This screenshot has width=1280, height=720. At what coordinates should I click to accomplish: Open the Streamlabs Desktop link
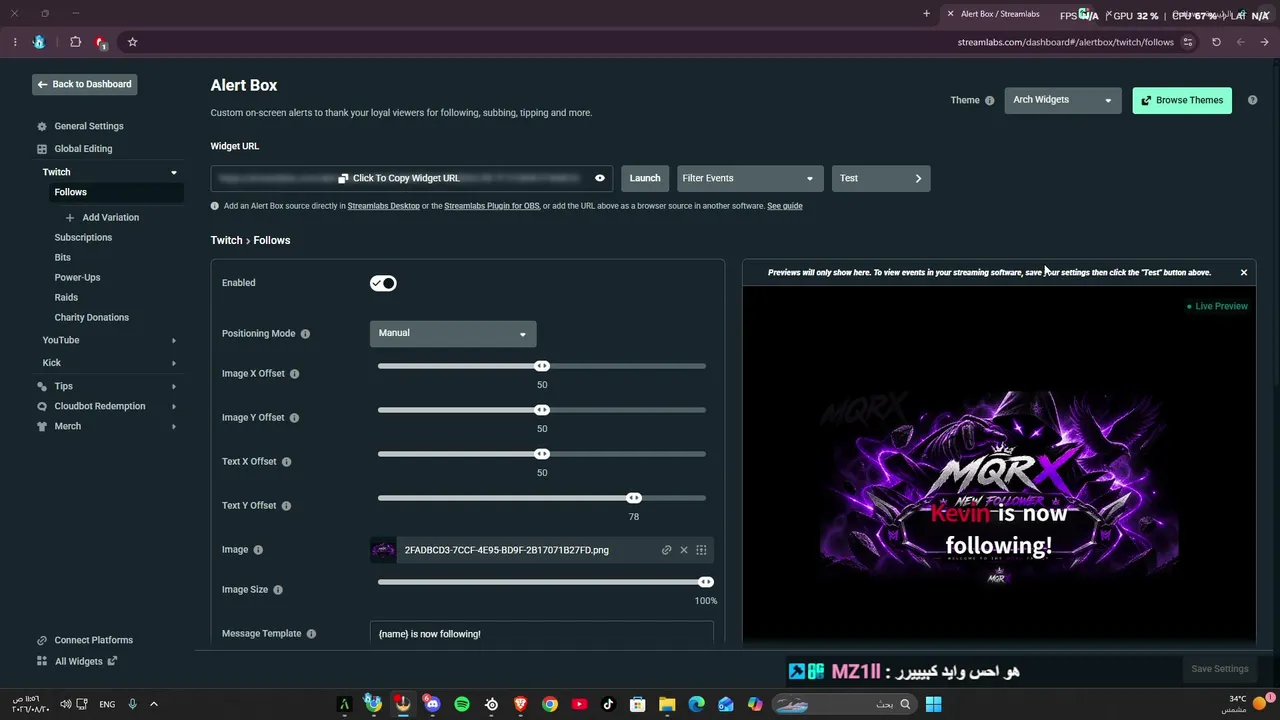(x=384, y=206)
